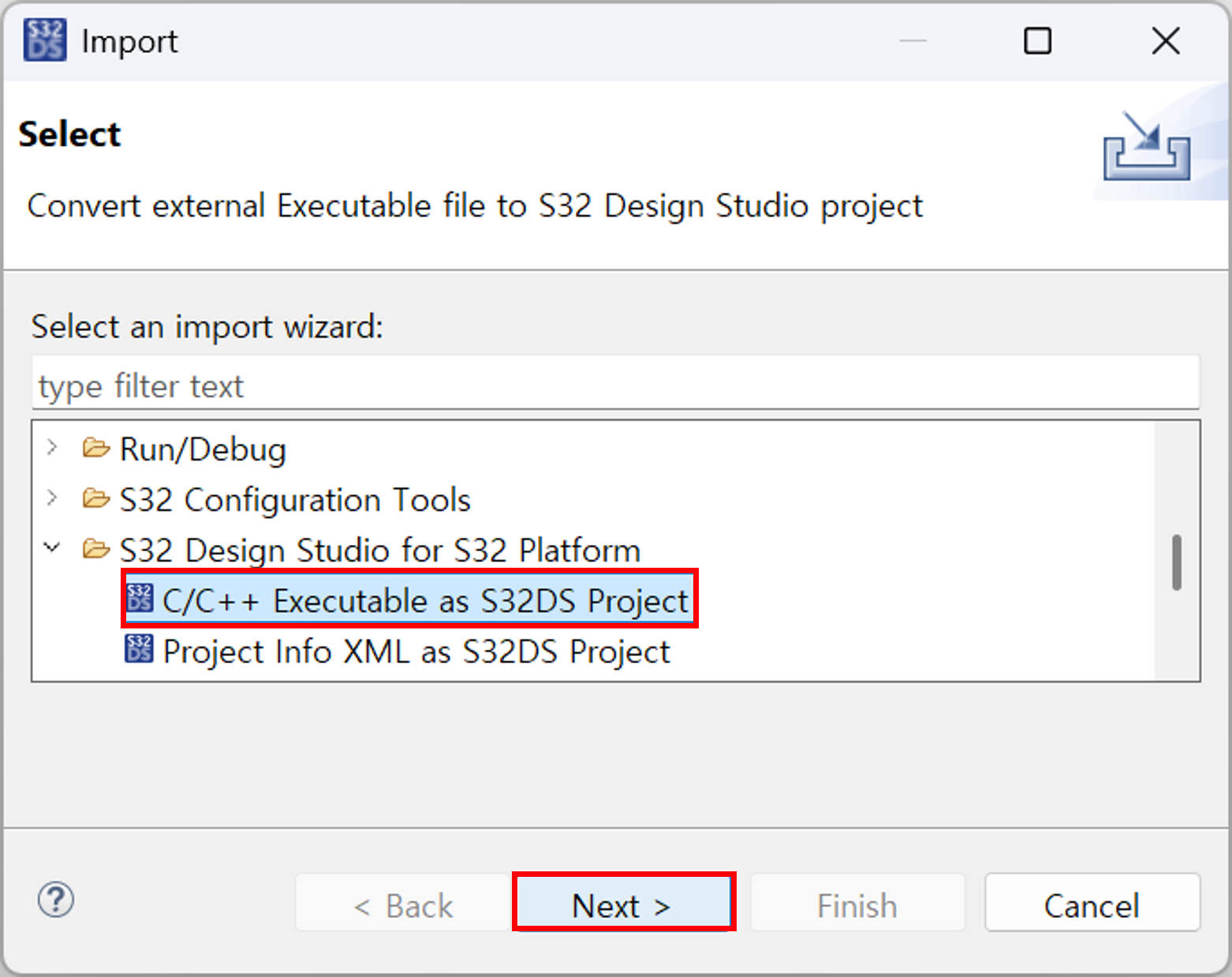1232x977 pixels.
Task: Click the S32 Design Studio for S32 Platform folder icon
Action: [96, 550]
